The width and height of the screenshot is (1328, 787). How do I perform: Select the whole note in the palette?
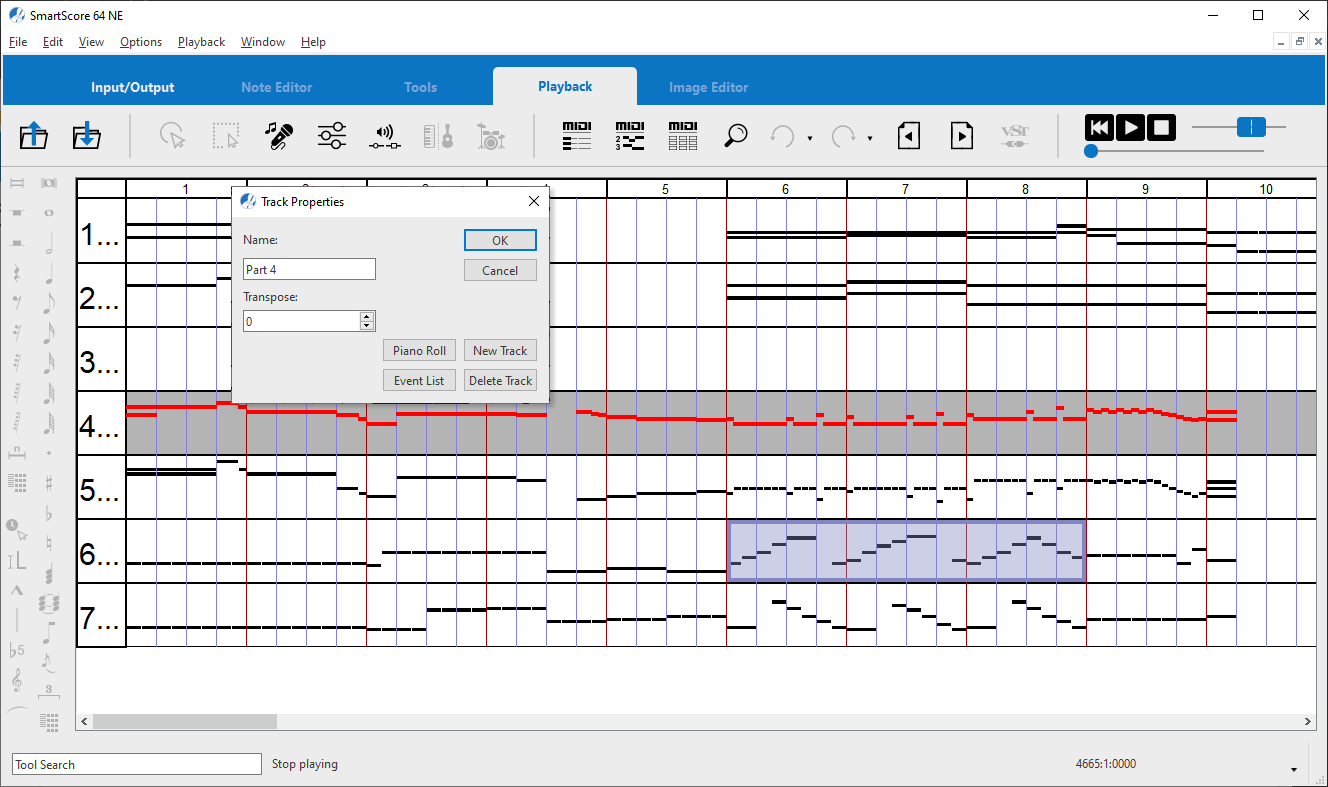[48, 213]
